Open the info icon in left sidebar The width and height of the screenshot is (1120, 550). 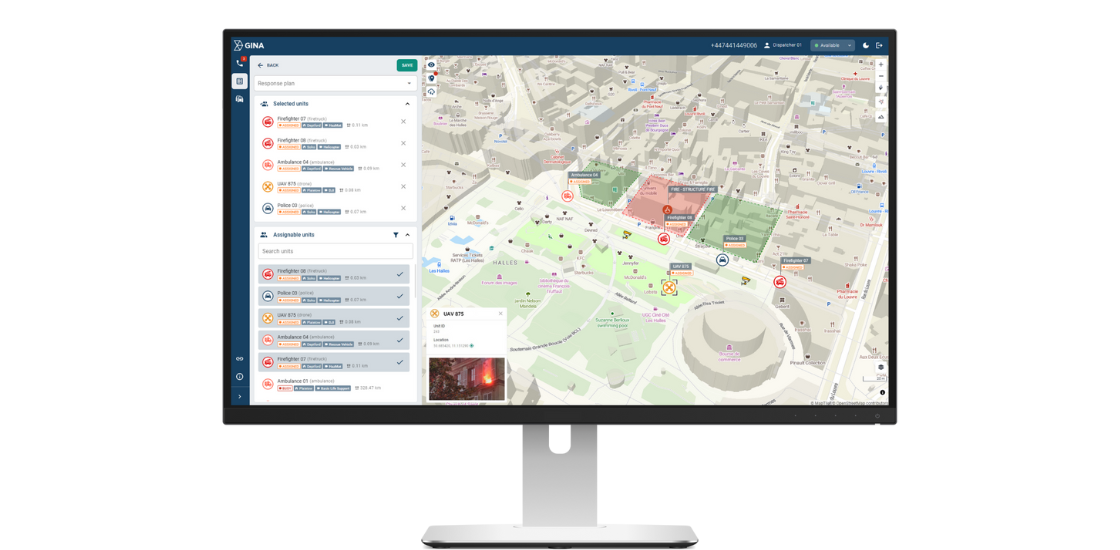click(x=239, y=376)
